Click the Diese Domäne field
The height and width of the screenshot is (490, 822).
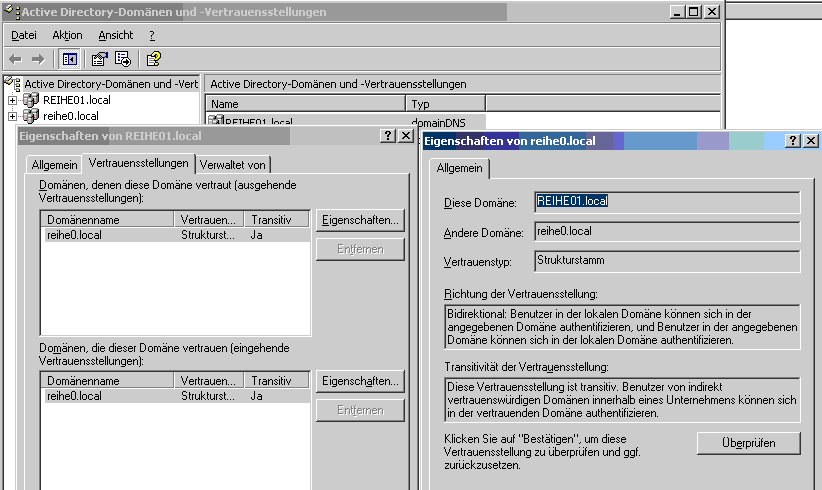point(667,202)
